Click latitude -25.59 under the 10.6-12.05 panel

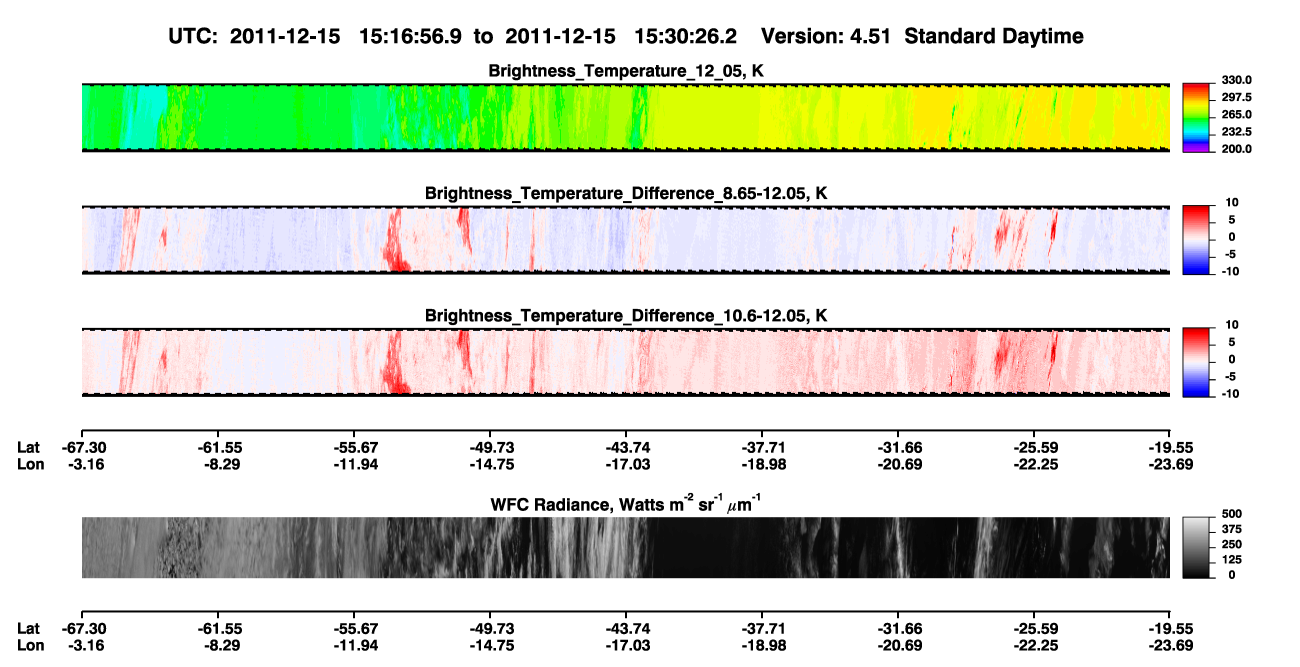click(x=1034, y=447)
